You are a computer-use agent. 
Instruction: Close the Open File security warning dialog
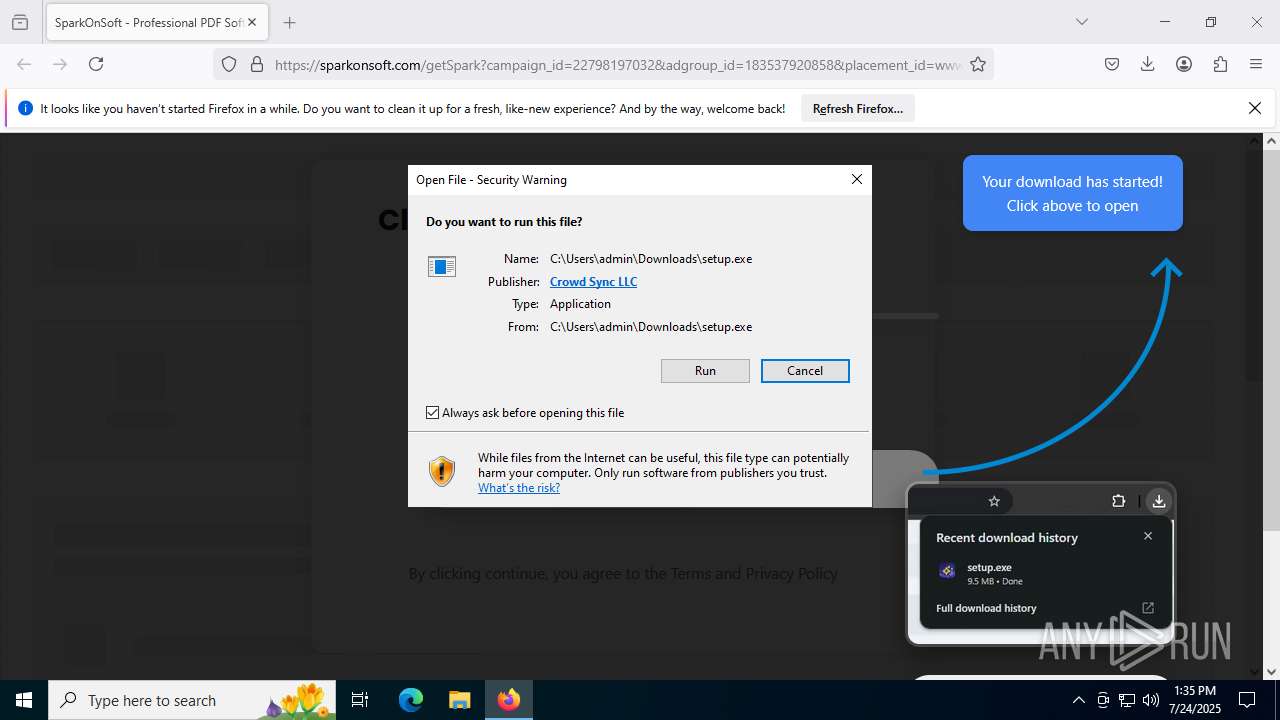(856, 179)
